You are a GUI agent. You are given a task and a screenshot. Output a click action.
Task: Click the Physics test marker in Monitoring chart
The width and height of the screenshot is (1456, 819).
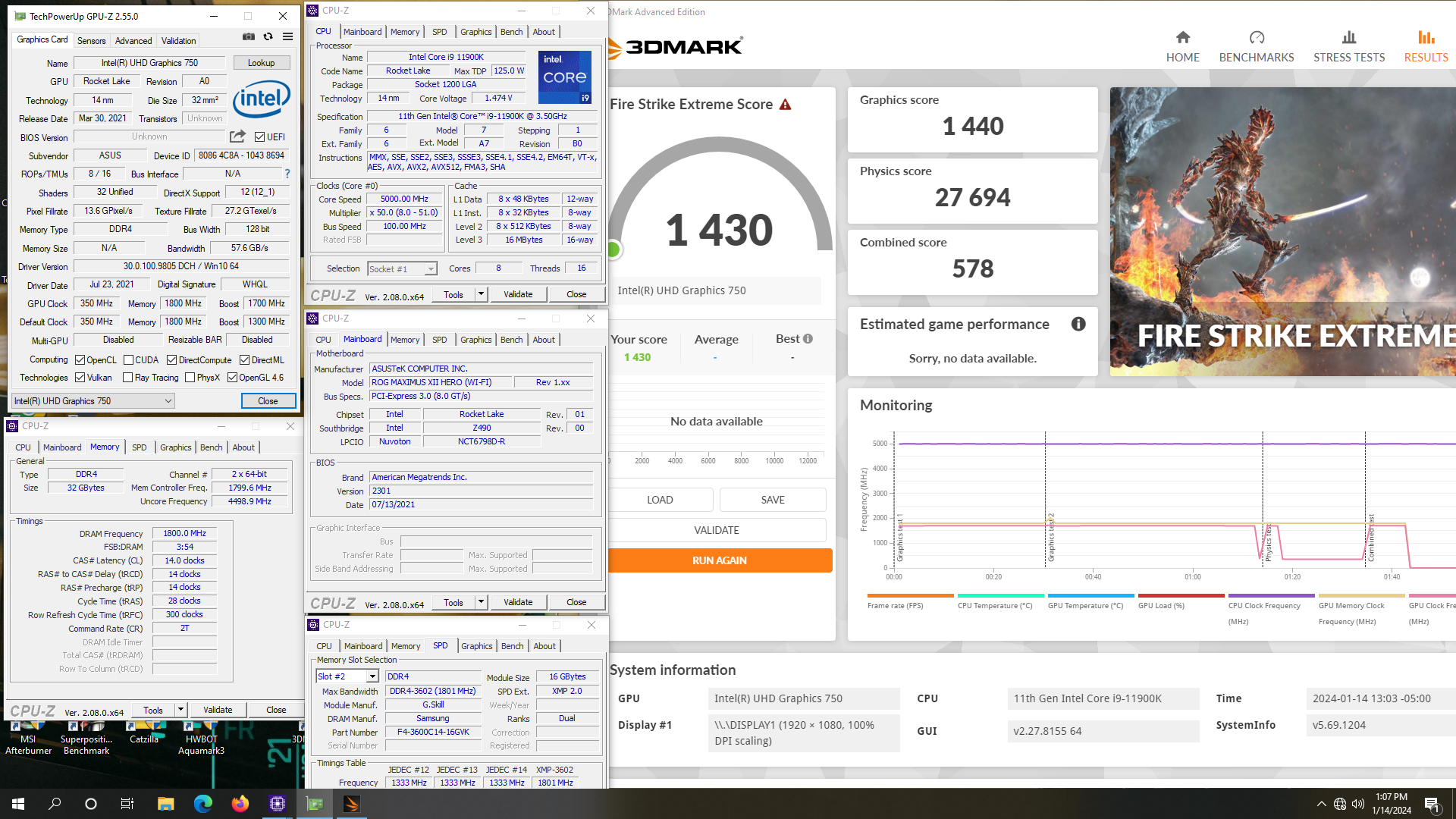pos(1267,543)
